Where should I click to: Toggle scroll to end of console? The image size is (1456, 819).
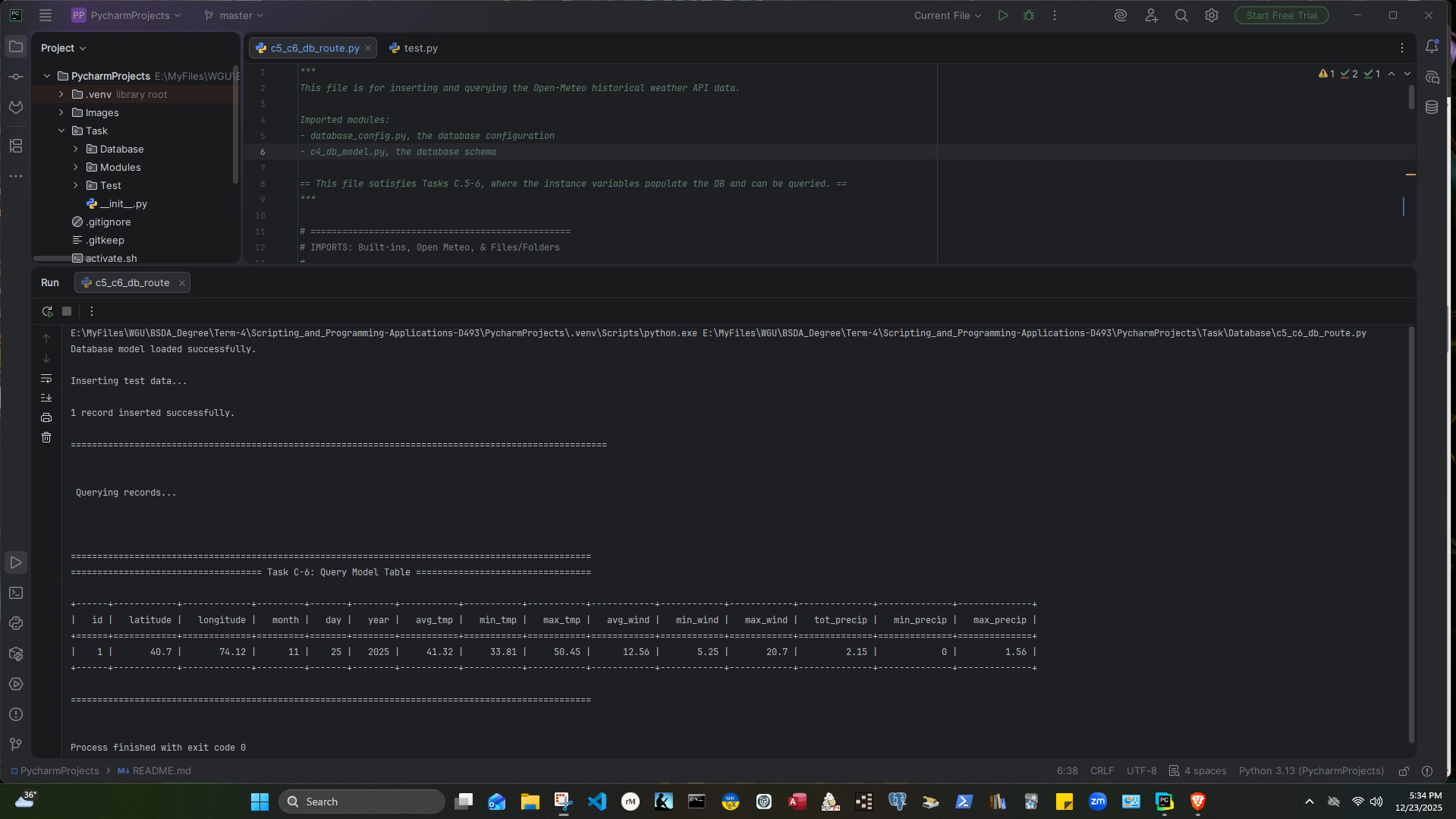pyautogui.click(x=46, y=398)
